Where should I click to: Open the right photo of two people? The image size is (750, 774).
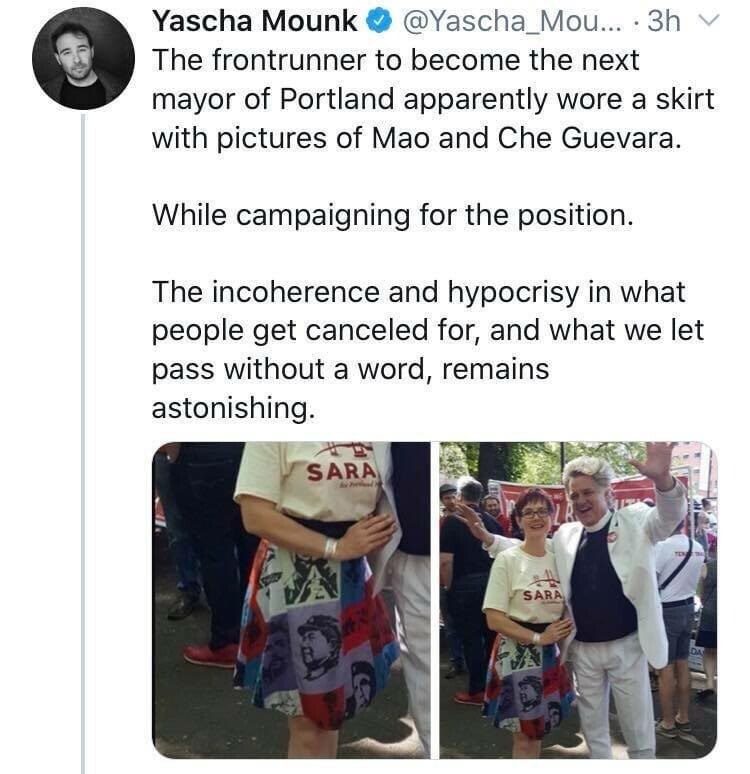pyautogui.click(x=578, y=599)
